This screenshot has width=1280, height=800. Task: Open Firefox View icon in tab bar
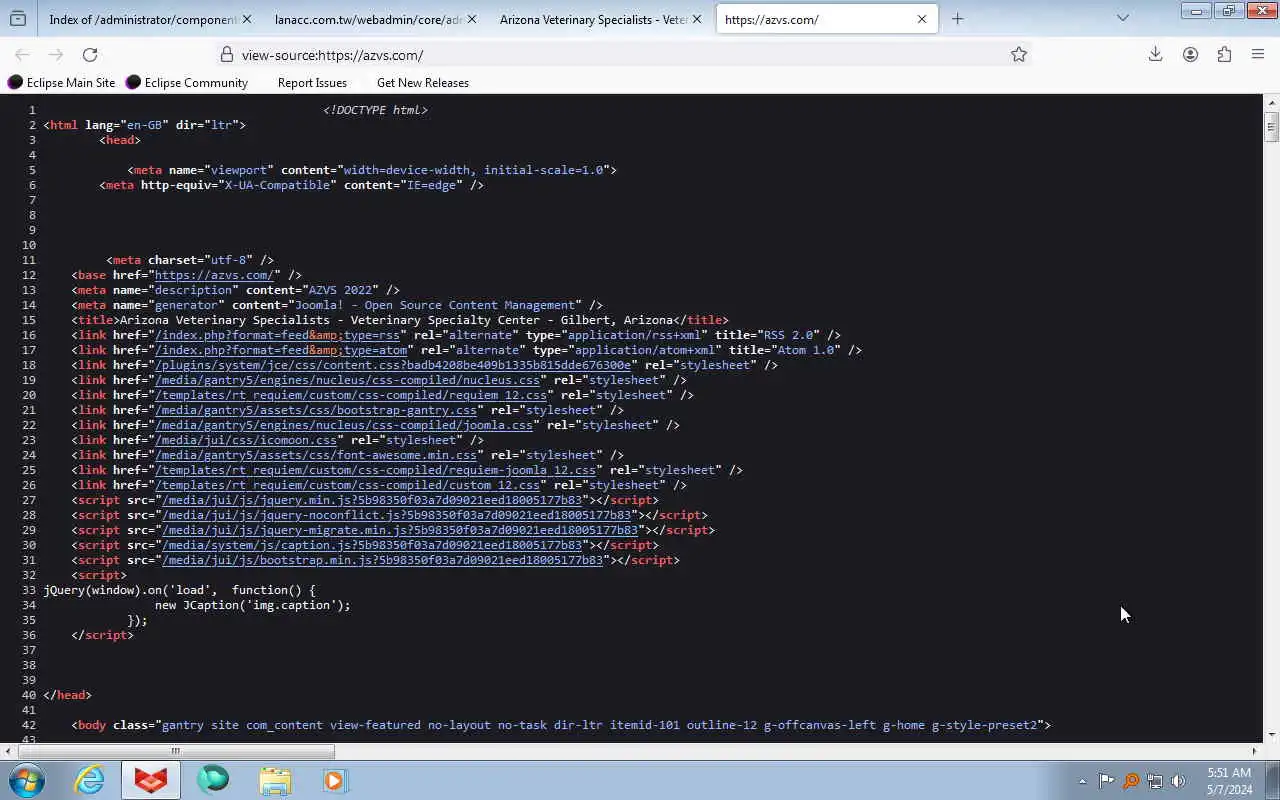17,18
